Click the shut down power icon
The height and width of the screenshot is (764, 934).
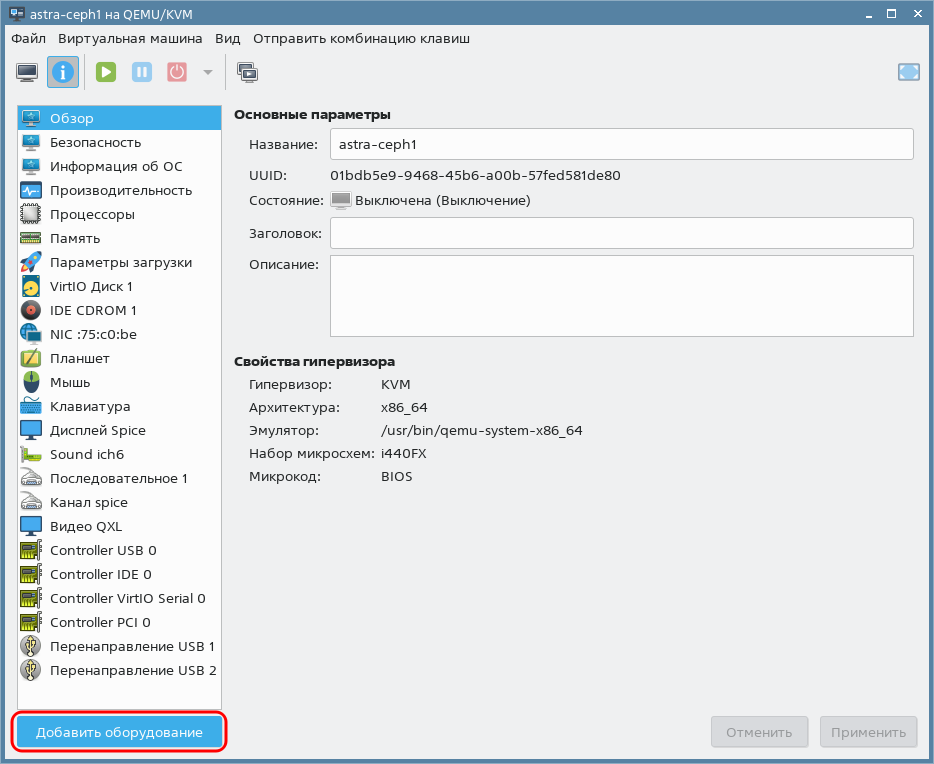[177, 72]
